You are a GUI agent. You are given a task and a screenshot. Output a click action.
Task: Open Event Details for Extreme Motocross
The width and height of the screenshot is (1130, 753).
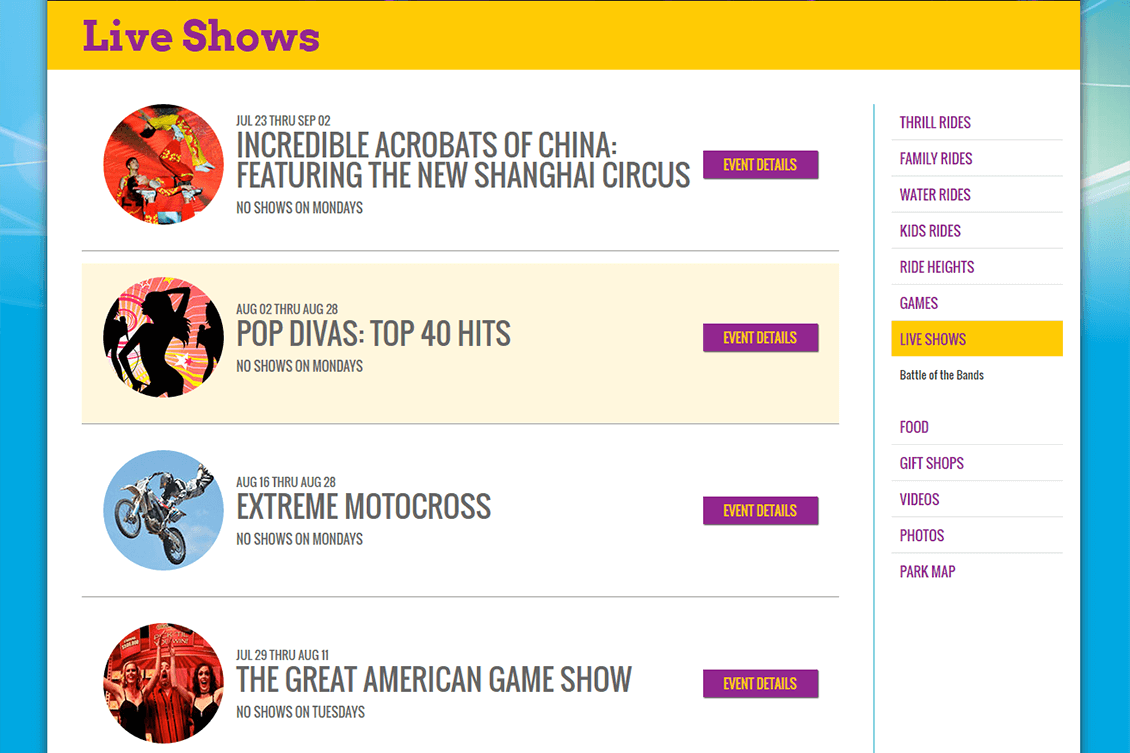click(x=760, y=510)
